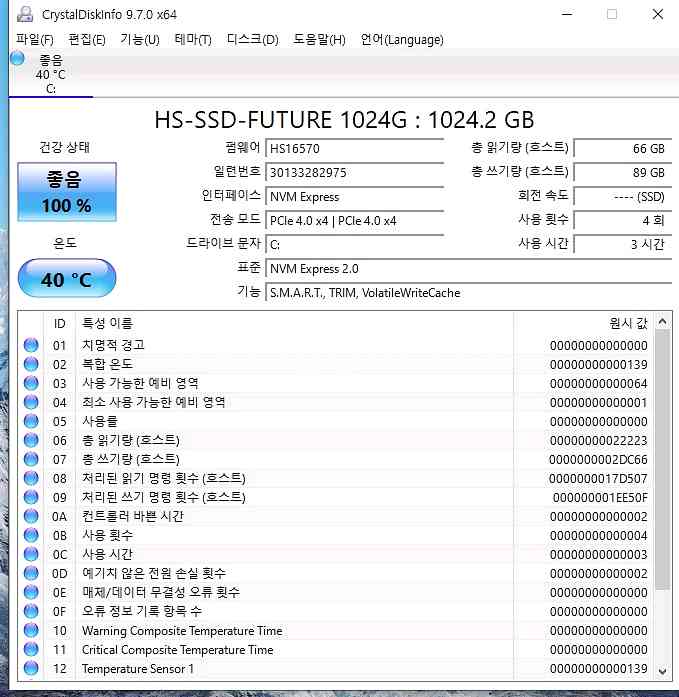Click the total host reads value 66 GB
Image resolution: width=679 pixels, height=697 pixels.
[x=623, y=148]
